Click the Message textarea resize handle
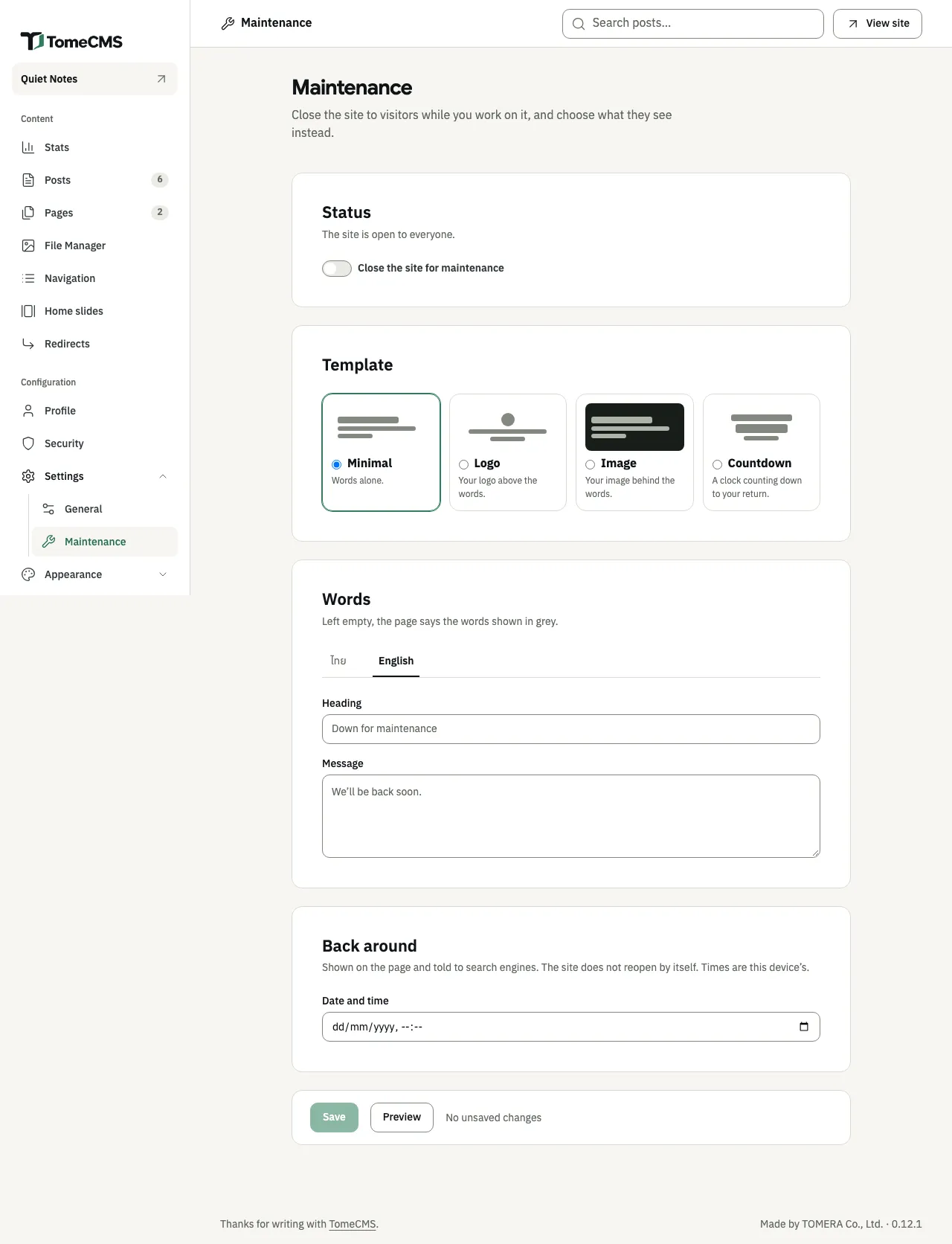The height and width of the screenshot is (1244, 952). 815,853
